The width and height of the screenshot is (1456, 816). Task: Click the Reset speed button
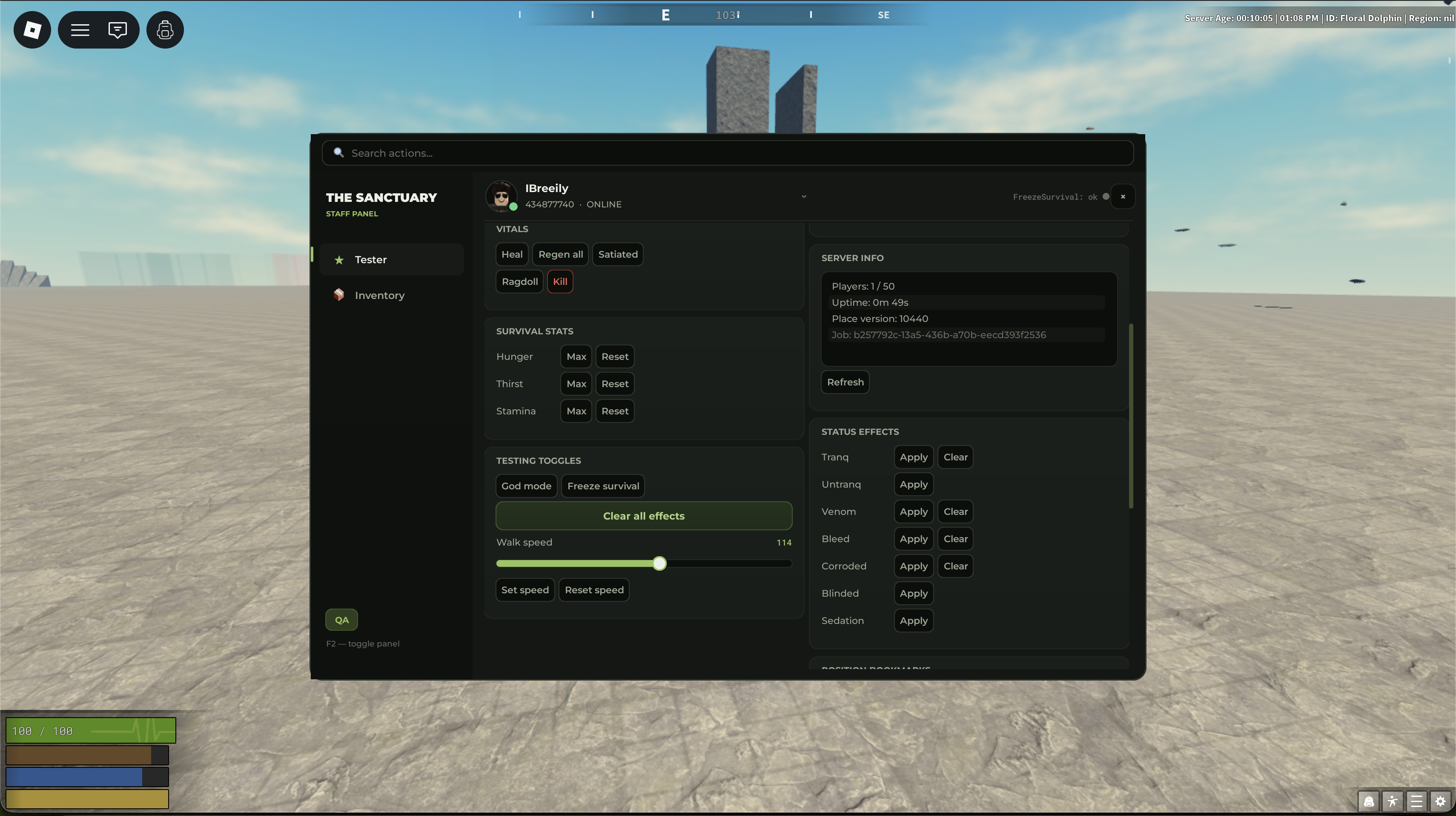(x=594, y=590)
